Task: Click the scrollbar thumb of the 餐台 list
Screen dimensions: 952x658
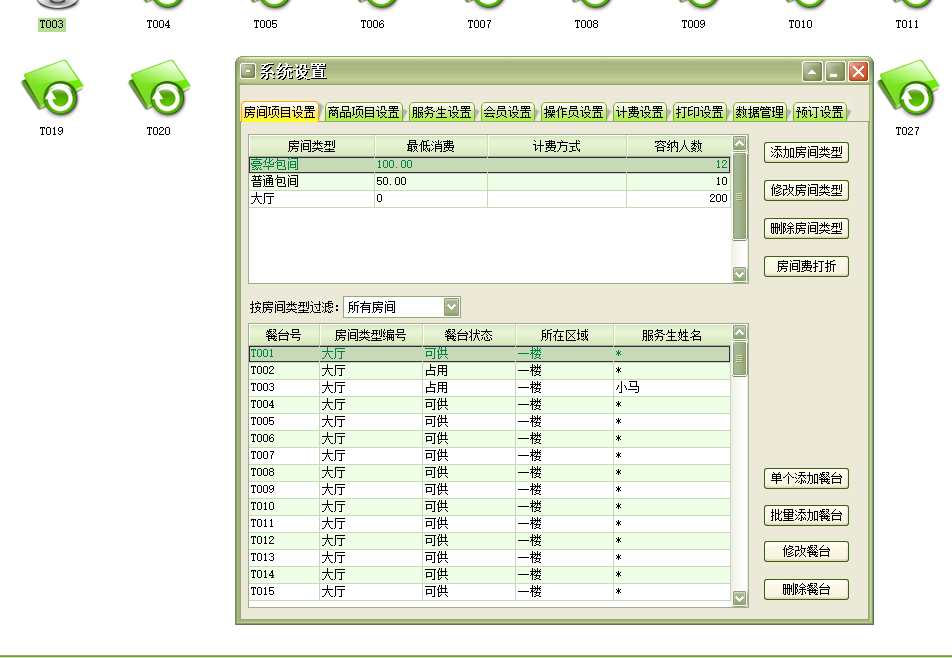Action: pos(740,359)
